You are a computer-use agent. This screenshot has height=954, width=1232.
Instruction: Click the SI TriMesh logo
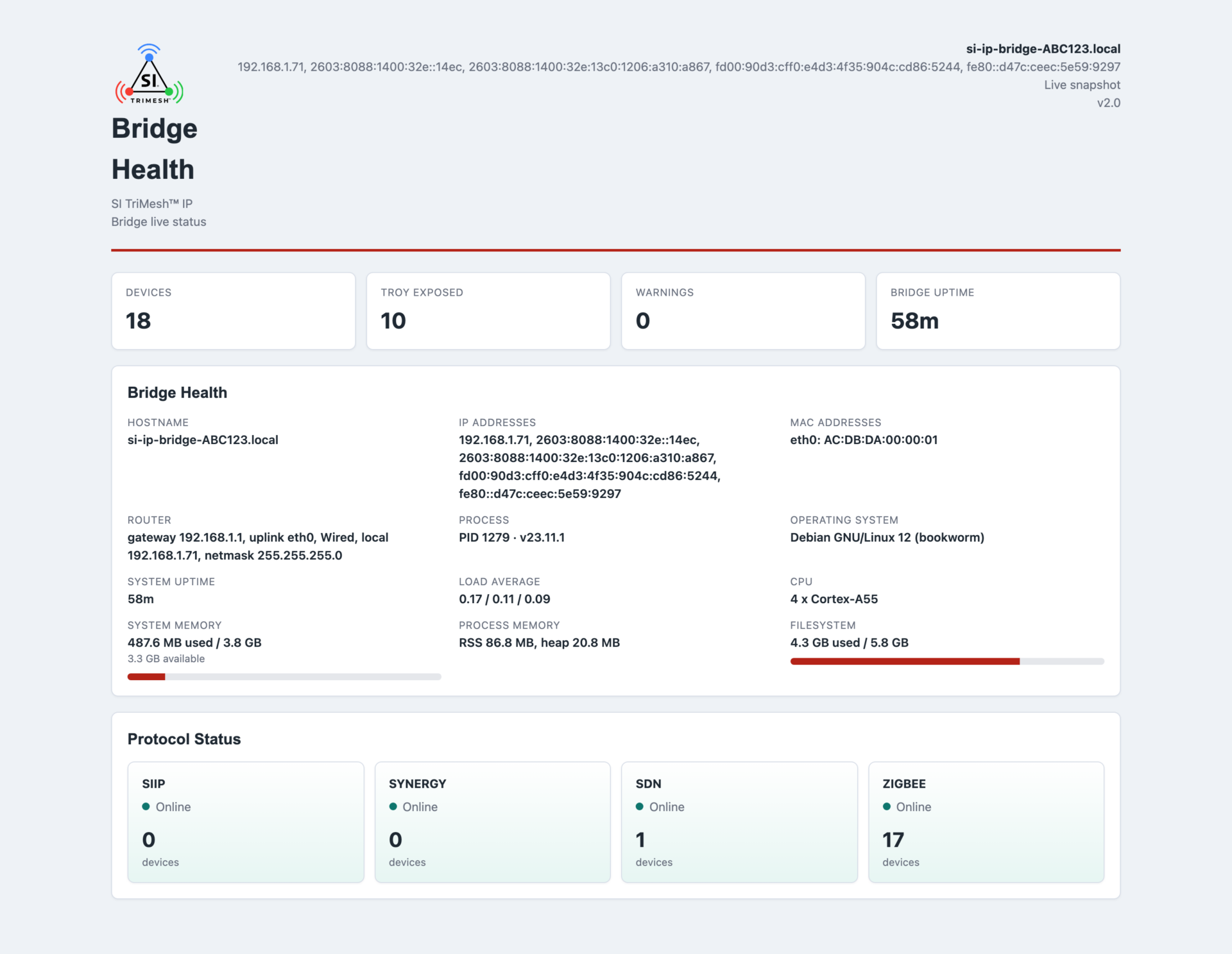pos(149,74)
